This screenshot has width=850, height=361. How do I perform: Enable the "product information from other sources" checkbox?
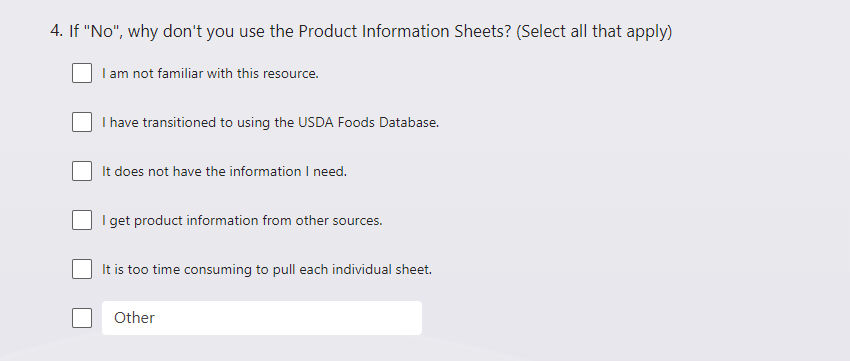[x=82, y=220]
